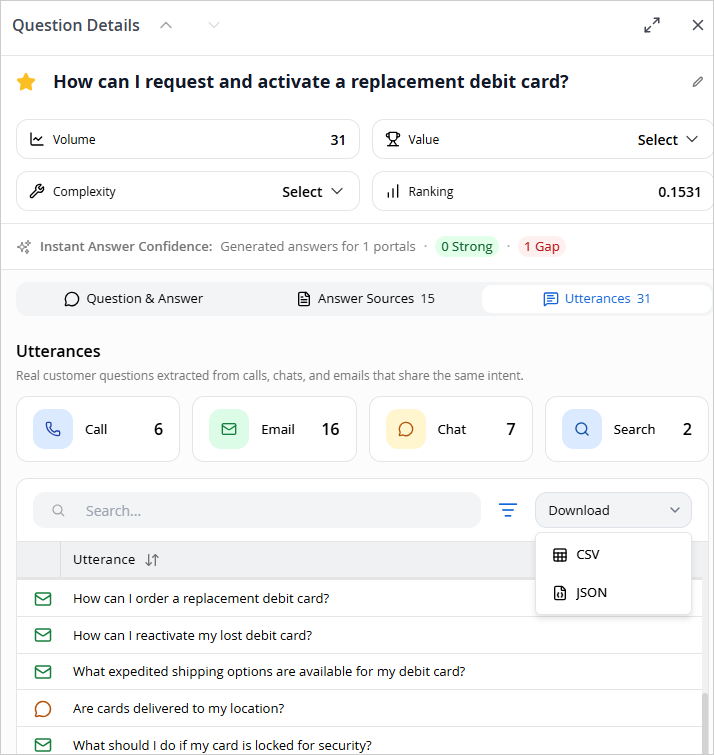Filter utterances by Email channel card
Image resolution: width=714 pixels, height=755 pixels.
pyautogui.click(x=274, y=429)
